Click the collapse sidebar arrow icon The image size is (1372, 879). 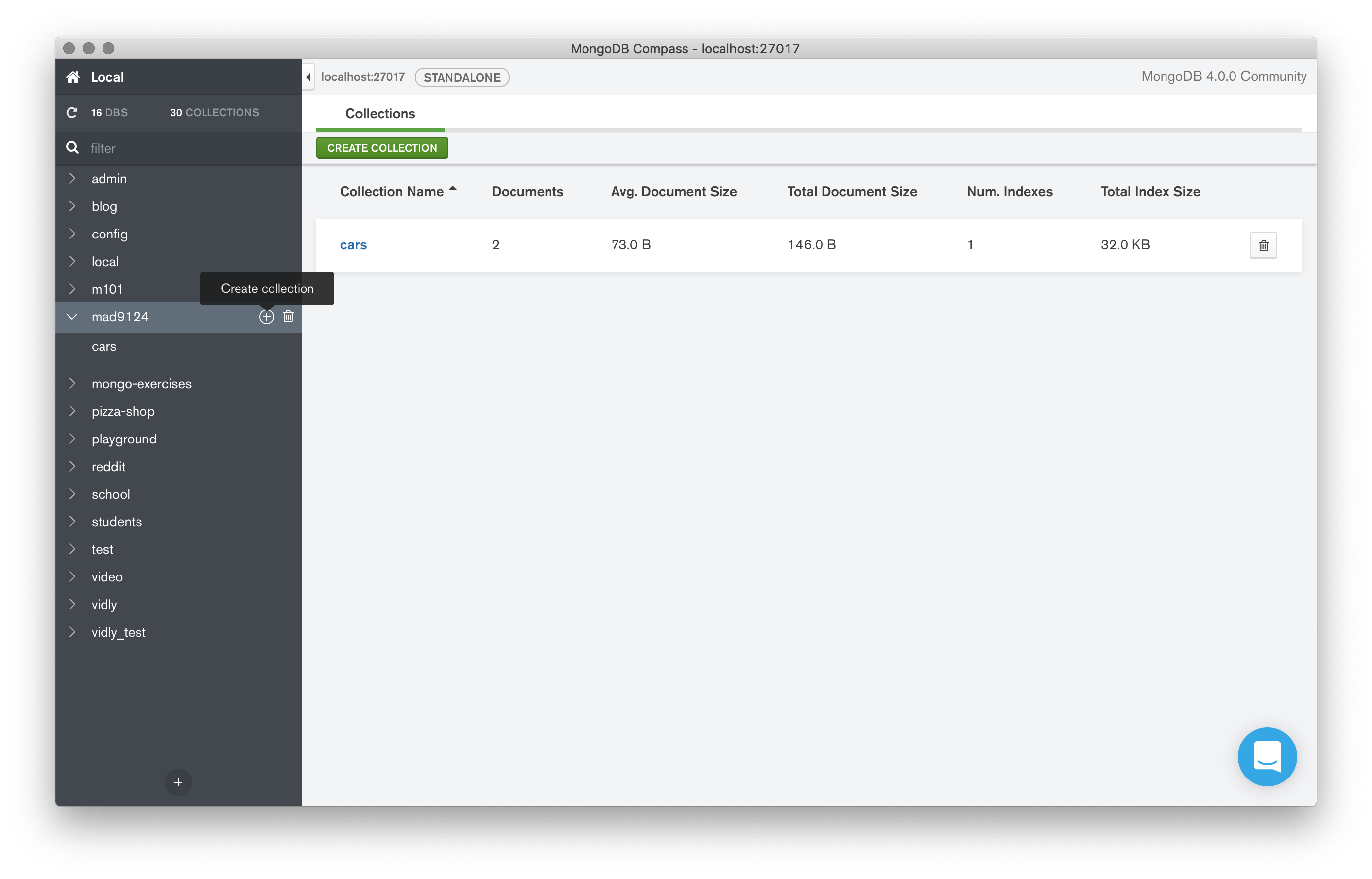pyautogui.click(x=309, y=76)
